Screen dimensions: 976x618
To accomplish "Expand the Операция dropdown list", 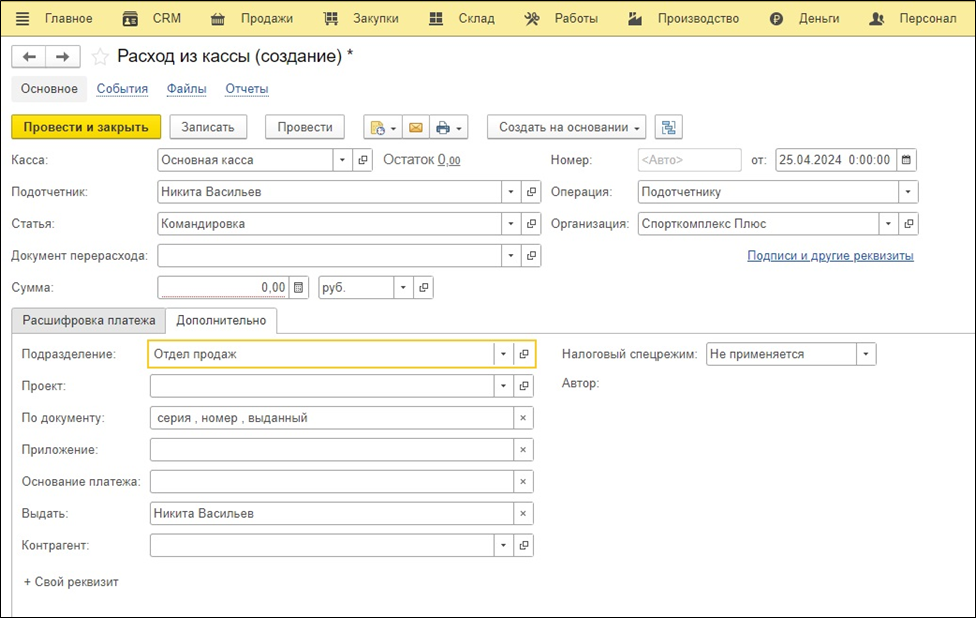I will coord(908,192).
